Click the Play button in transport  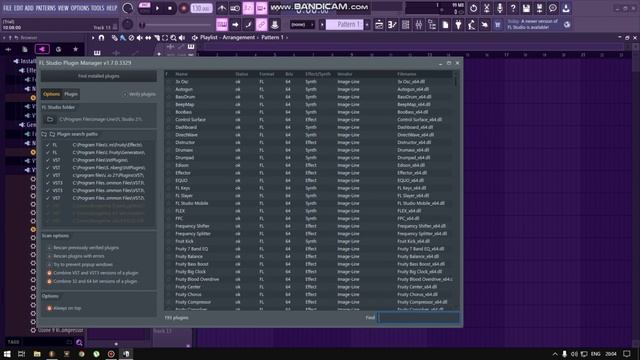pyautogui.click(x=158, y=8)
